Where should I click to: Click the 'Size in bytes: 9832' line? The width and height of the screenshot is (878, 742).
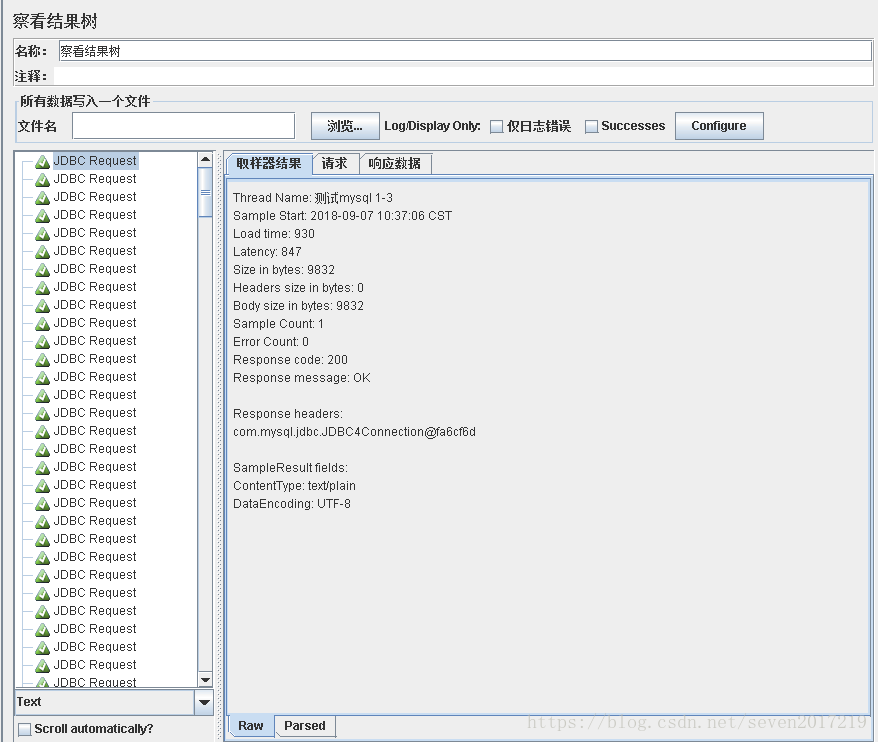click(x=284, y=270)
